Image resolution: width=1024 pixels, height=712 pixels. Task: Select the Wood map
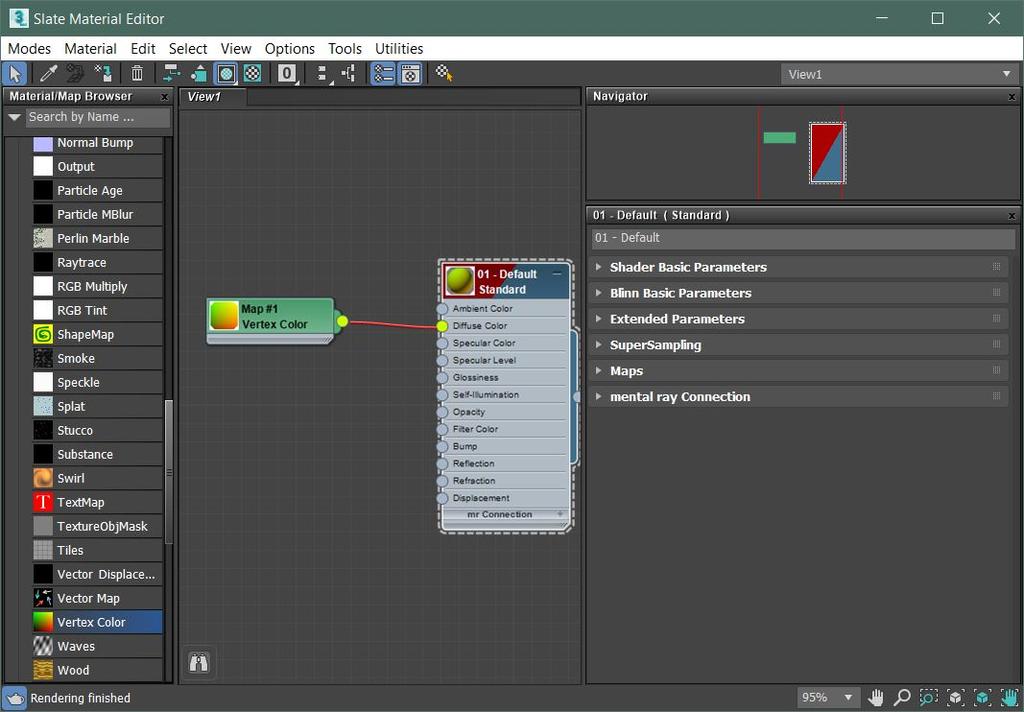tap(97, 670)
